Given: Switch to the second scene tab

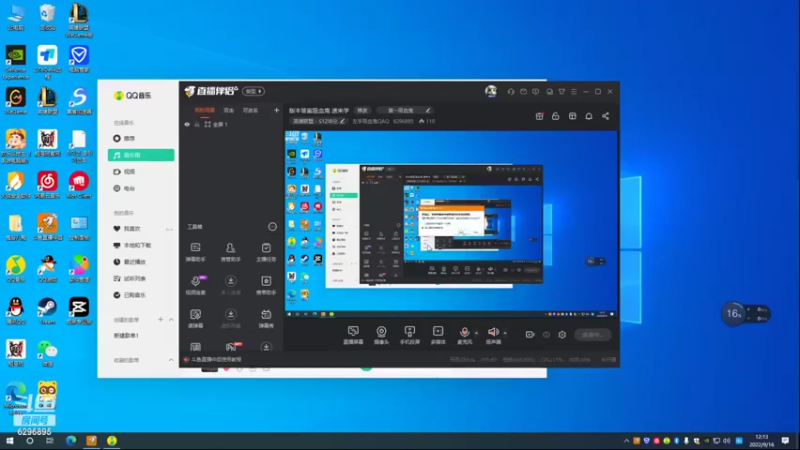Looking at the screenshot, I should point(229,110).
